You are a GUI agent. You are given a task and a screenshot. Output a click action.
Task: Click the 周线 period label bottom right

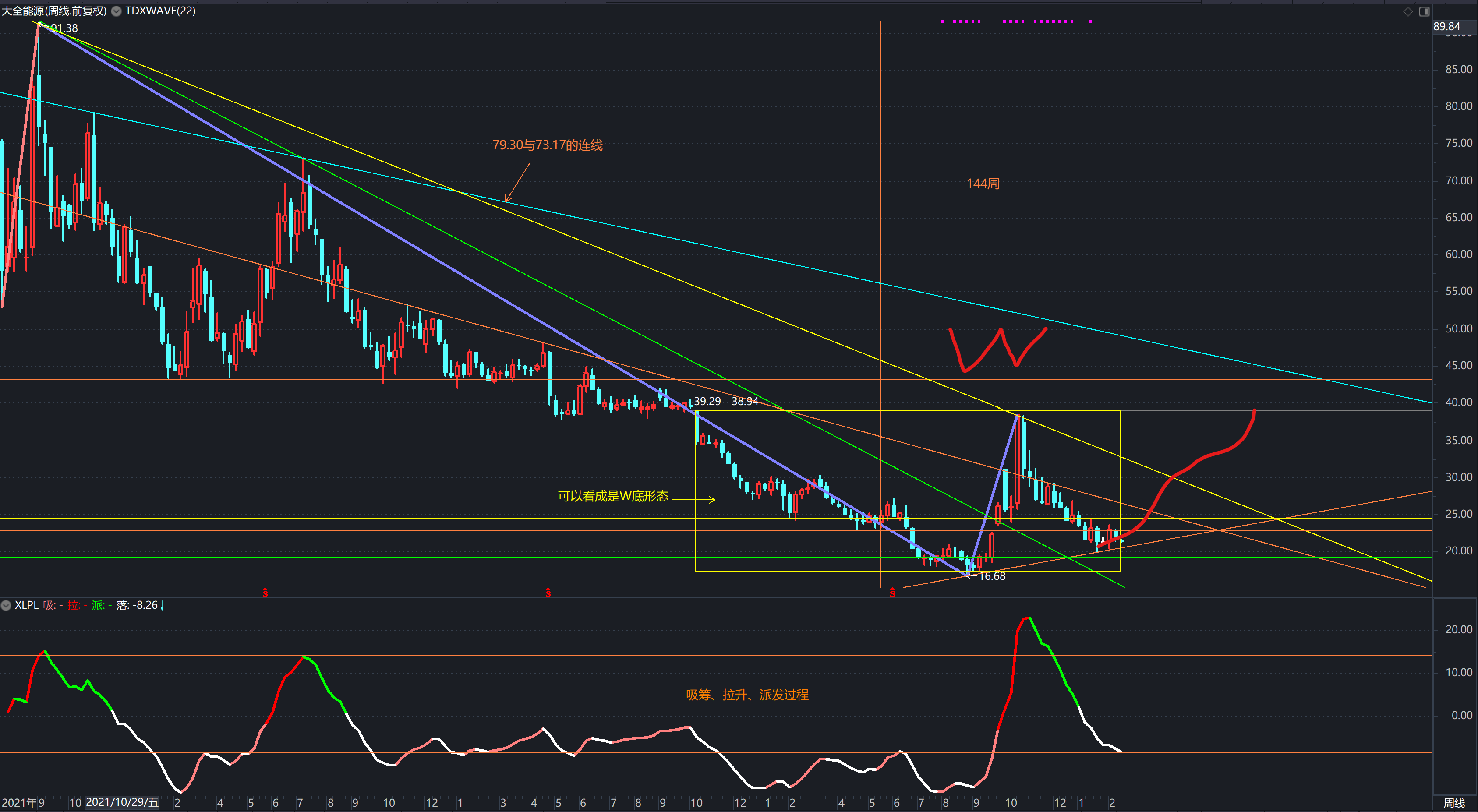pos(1454,802)
